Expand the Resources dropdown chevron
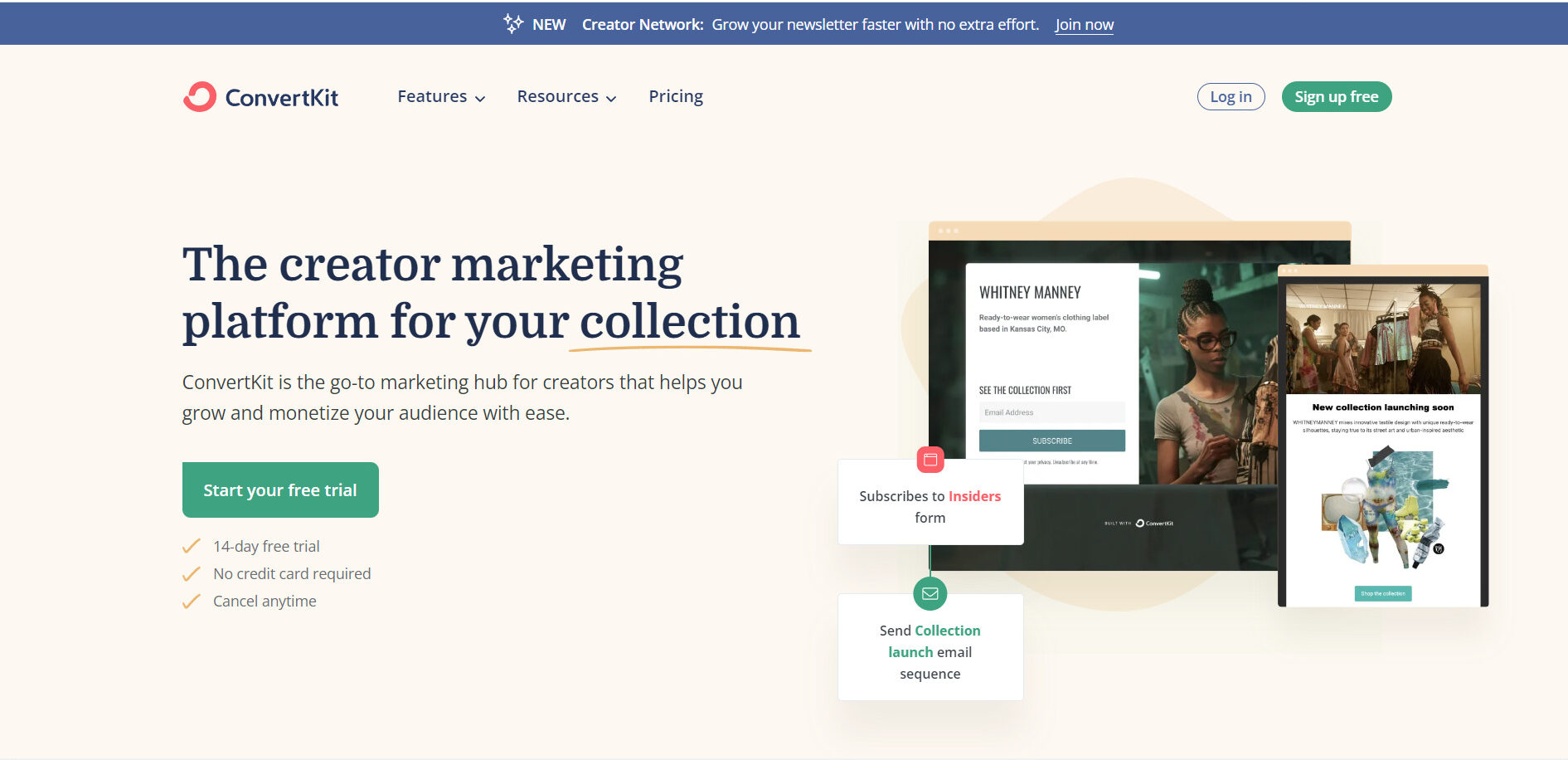1568x760 pixels. [611, 99]
